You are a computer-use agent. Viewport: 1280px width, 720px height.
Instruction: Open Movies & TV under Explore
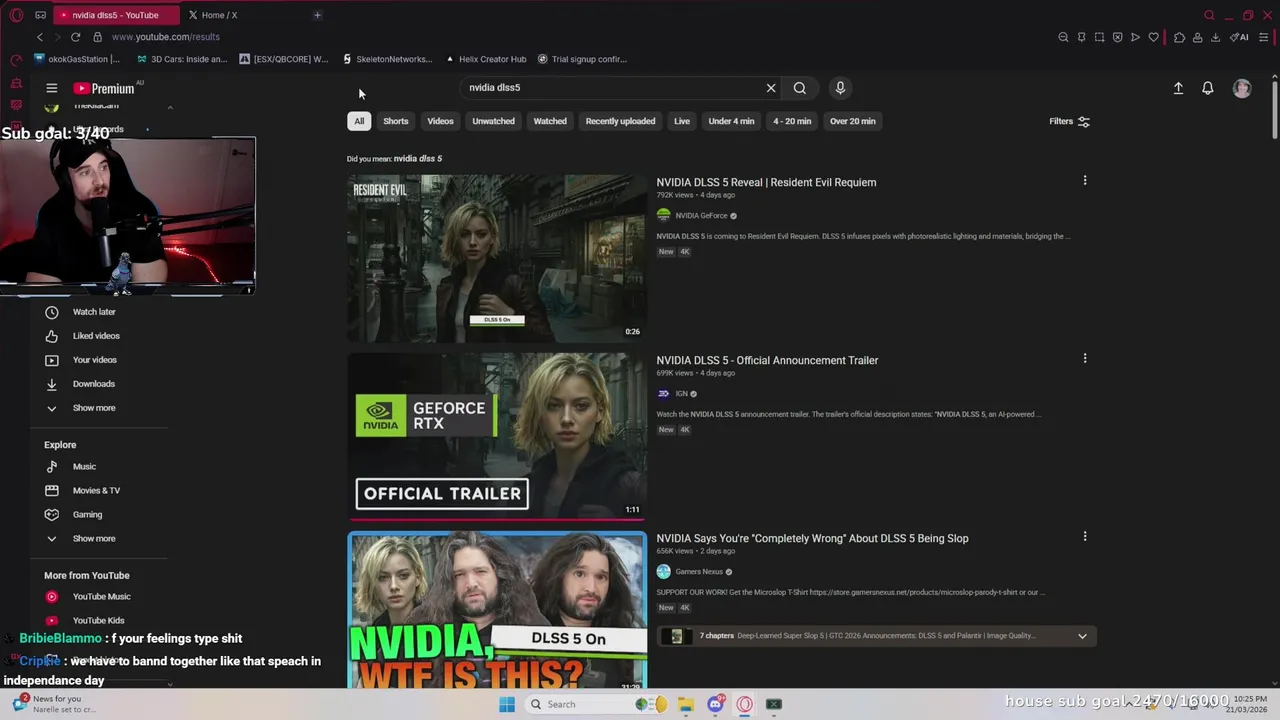(98, 491)
